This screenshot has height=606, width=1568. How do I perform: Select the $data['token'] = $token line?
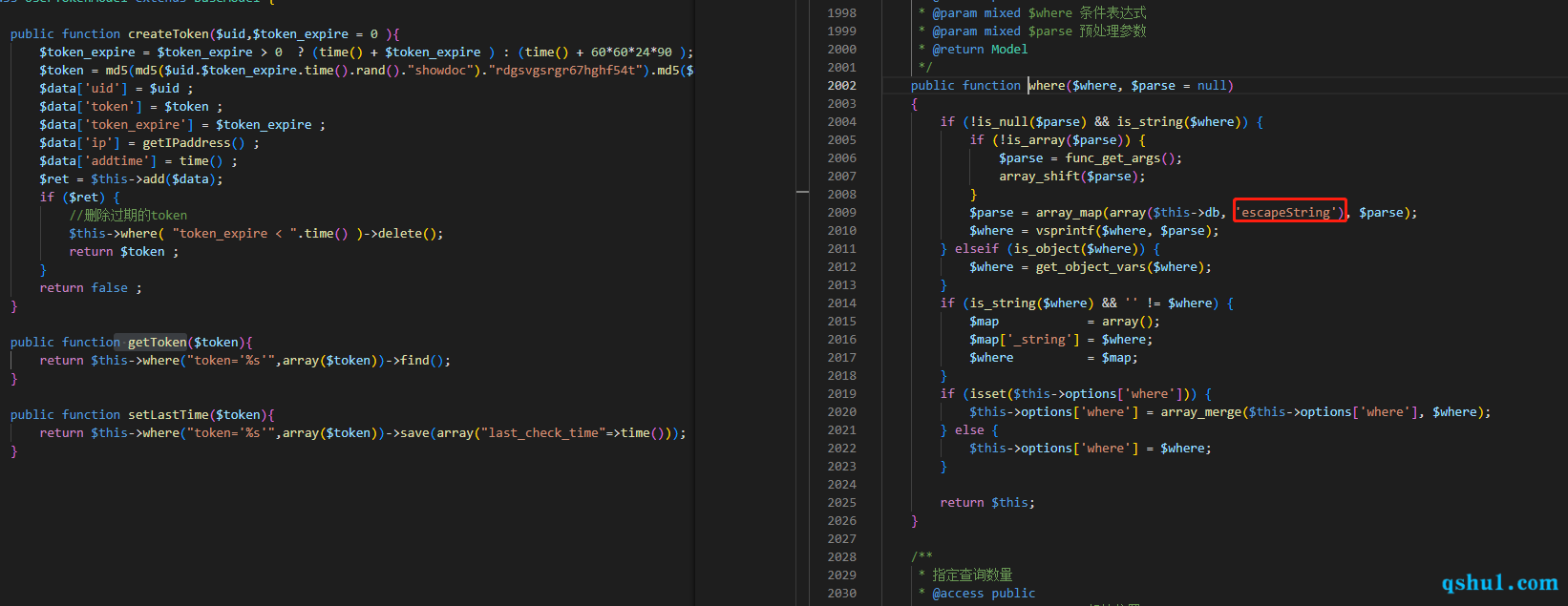tap(131, 106)
